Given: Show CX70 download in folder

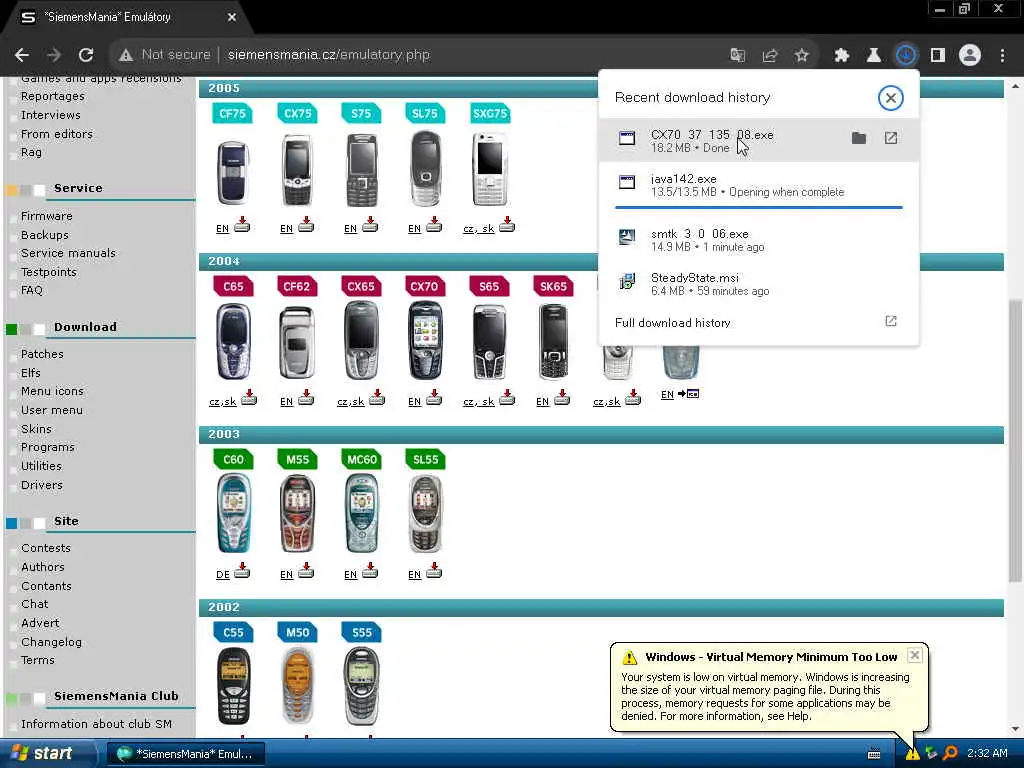Looking at the screenshot, I should pyautogui.click(x=859, y=138).
